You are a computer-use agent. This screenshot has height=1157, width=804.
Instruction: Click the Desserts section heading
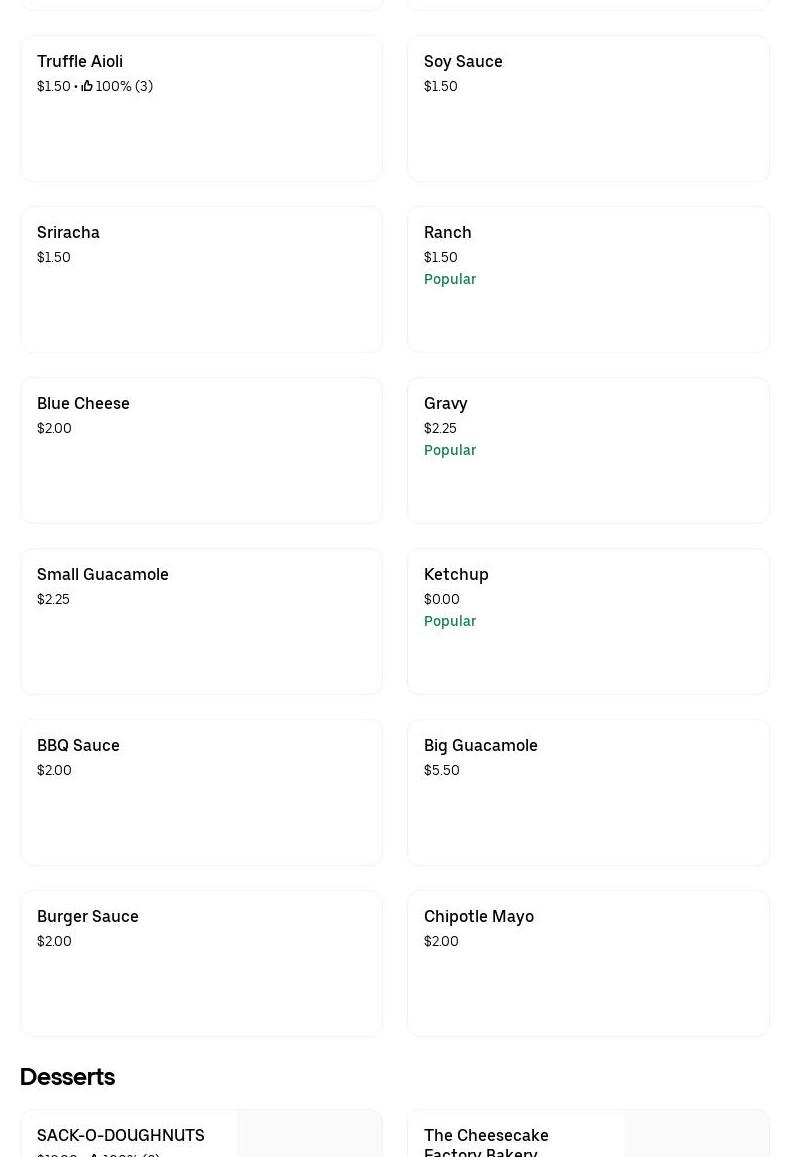(x=67, y=1077)
